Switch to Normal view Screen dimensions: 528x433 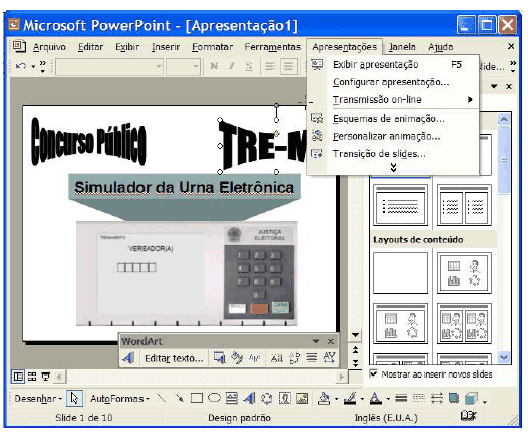coord(18,376)
